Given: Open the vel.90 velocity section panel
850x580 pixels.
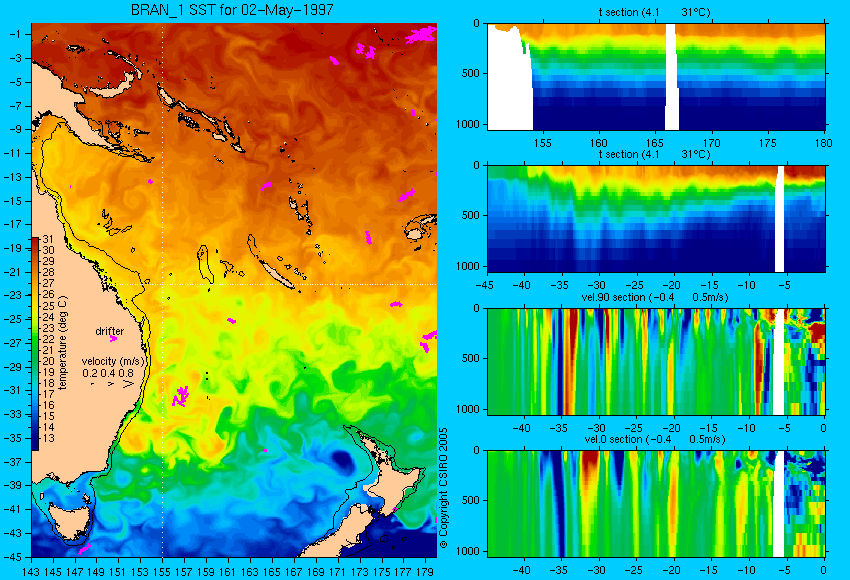Looking at the screenshot, I should [x=656, y=362].
